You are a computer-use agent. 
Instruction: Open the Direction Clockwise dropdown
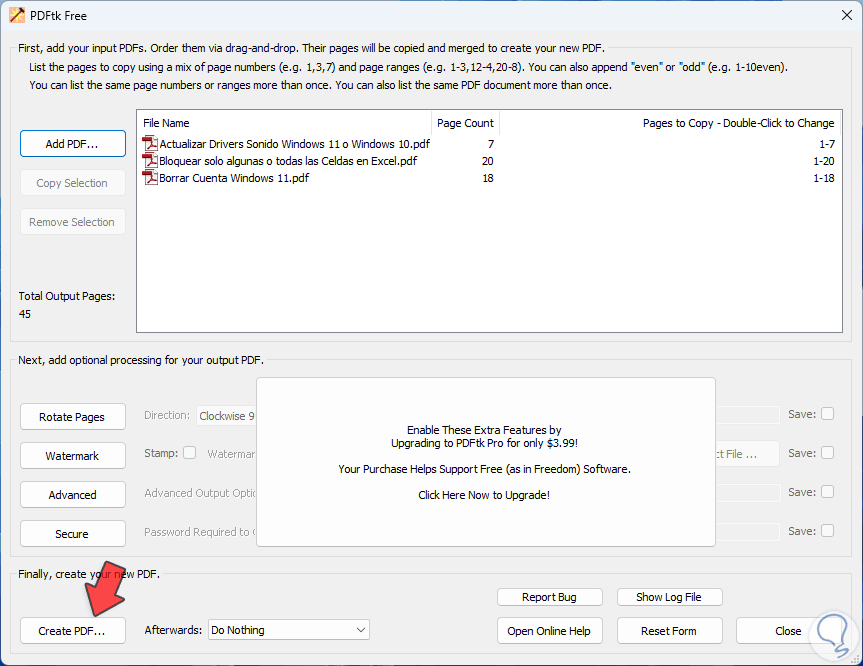(226, 416)
